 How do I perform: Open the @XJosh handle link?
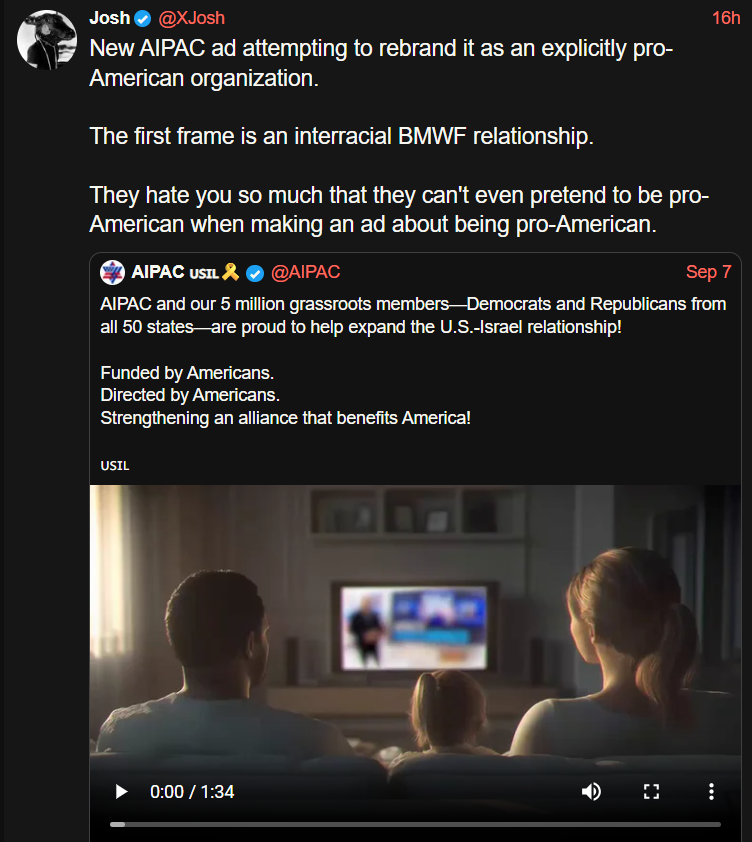coord(191,18)
